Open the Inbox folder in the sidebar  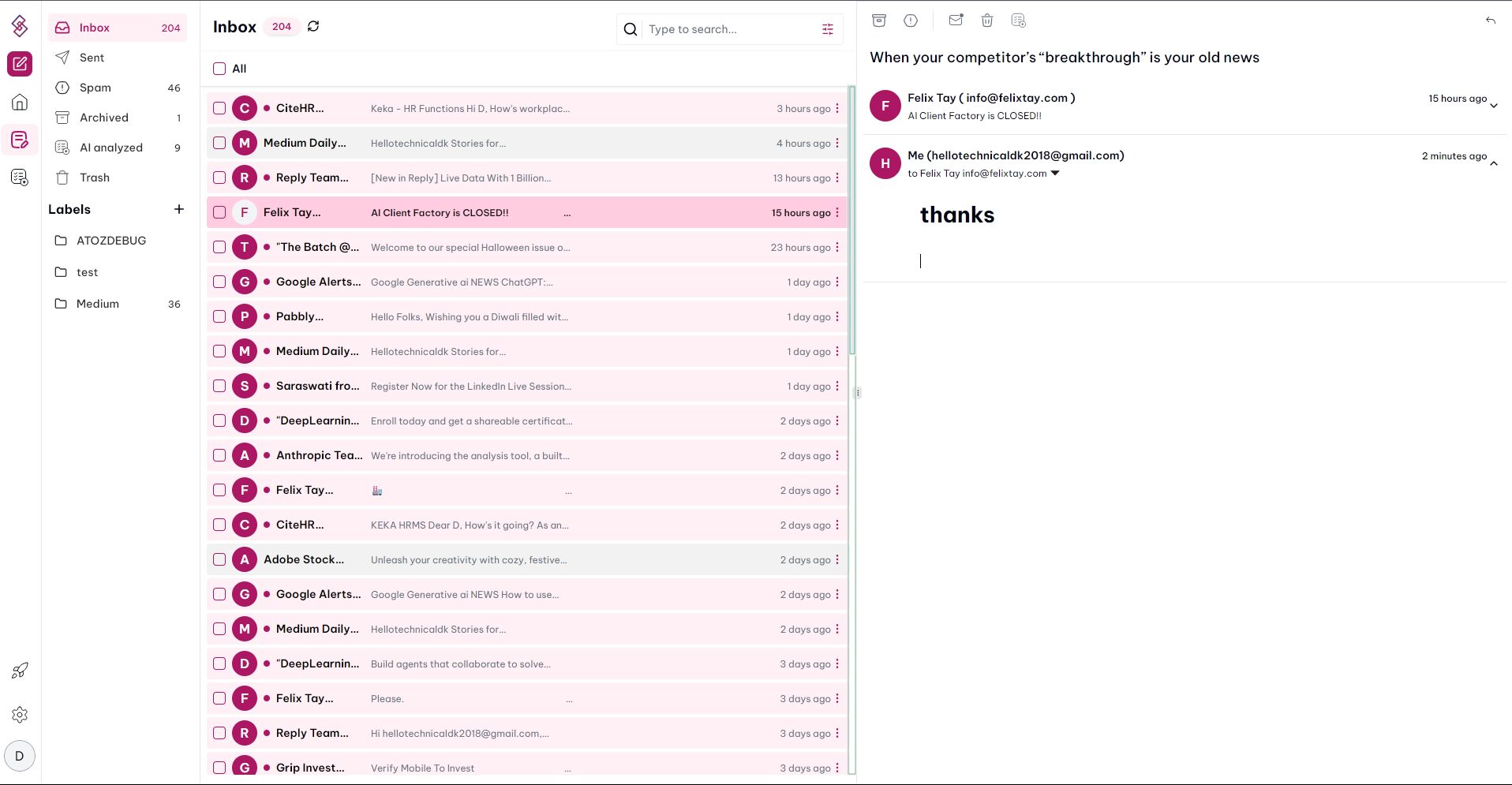95,28
